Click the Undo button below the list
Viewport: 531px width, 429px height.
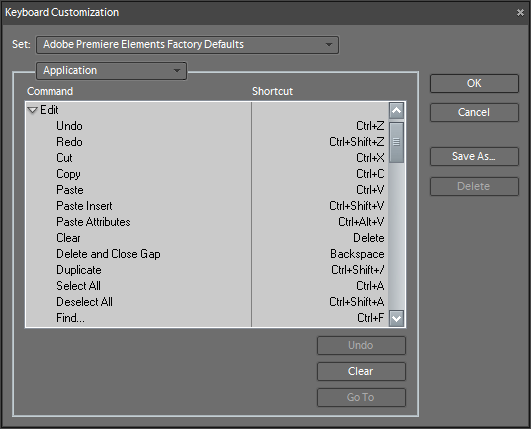(x=361, y=345)
